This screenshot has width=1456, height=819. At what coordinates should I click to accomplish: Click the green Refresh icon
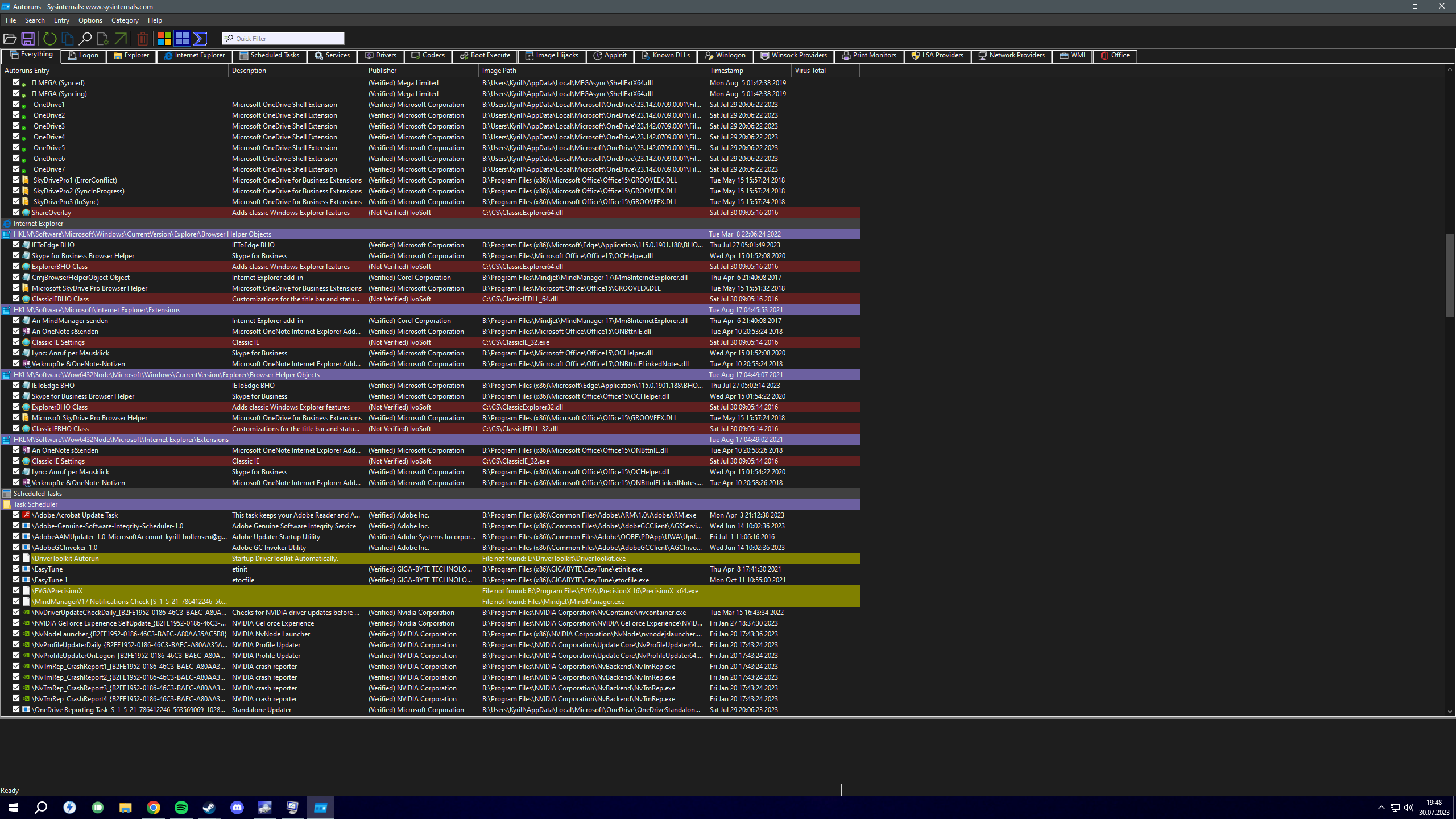(49, 39)
